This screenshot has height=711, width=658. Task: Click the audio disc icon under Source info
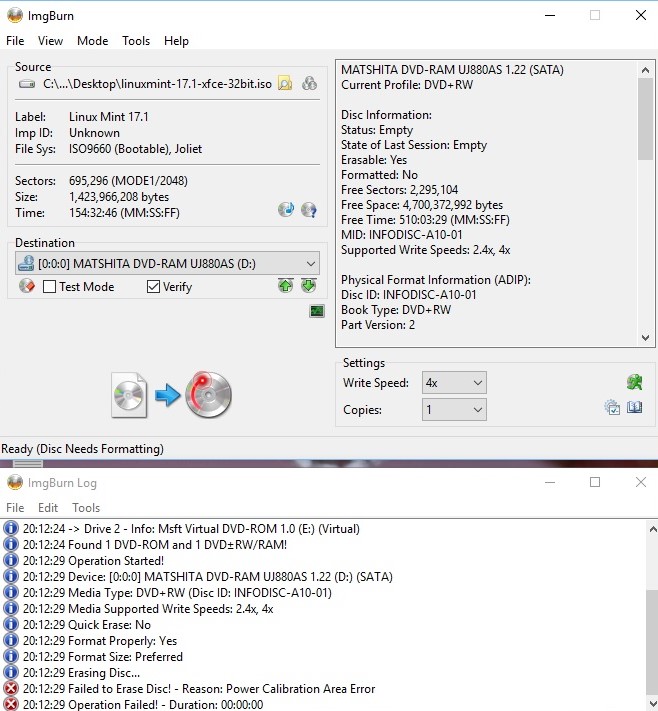(x=286, y=209)
